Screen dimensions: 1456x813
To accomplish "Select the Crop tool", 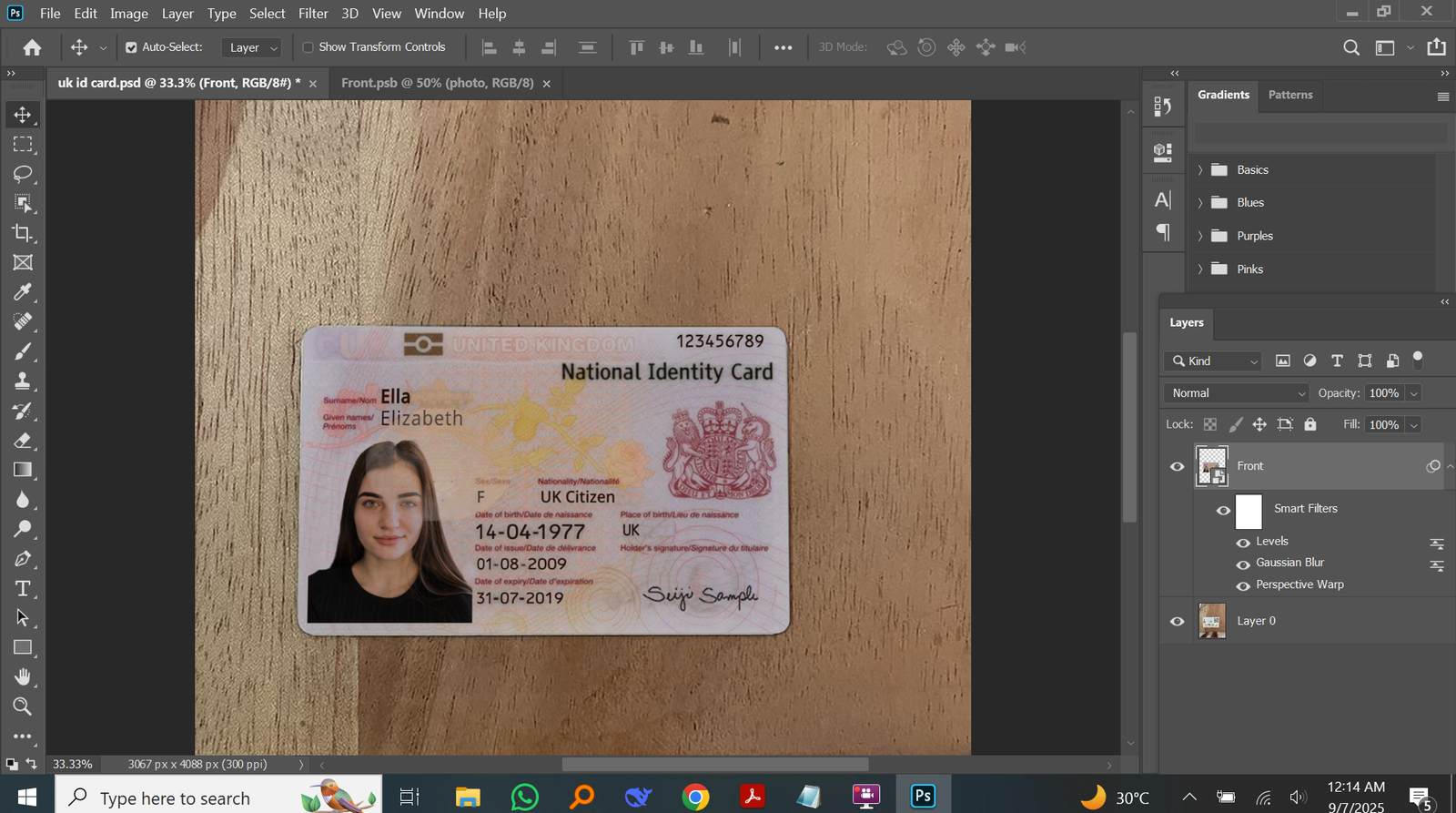I will pyautogui.click(x=23, y=233).
